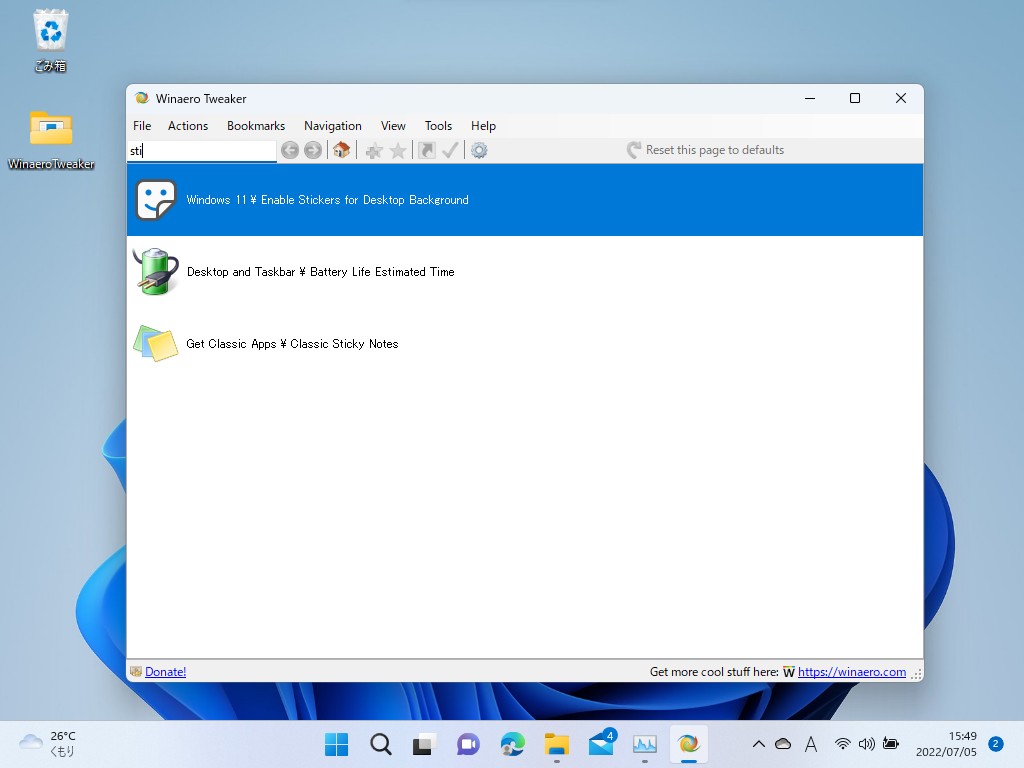The height and width of the screenshot is (768, 1024).
Task: Click the IME mode letter A indicator
Action: tap(811, 744)
